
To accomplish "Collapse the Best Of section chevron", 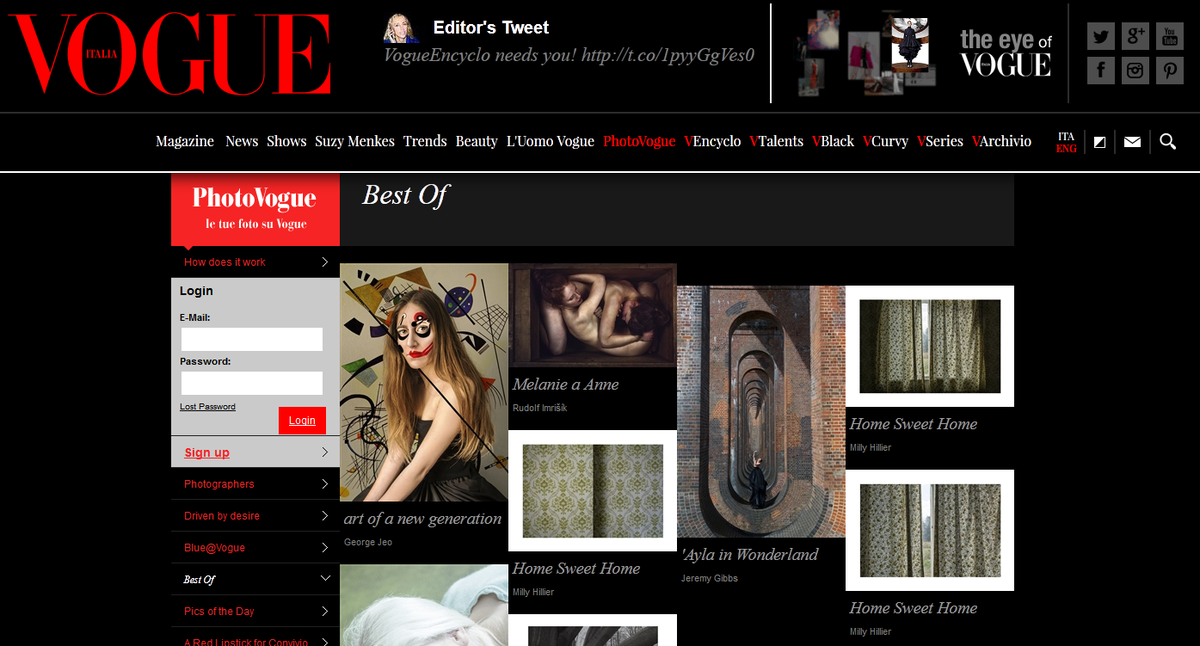I will 325,579.
